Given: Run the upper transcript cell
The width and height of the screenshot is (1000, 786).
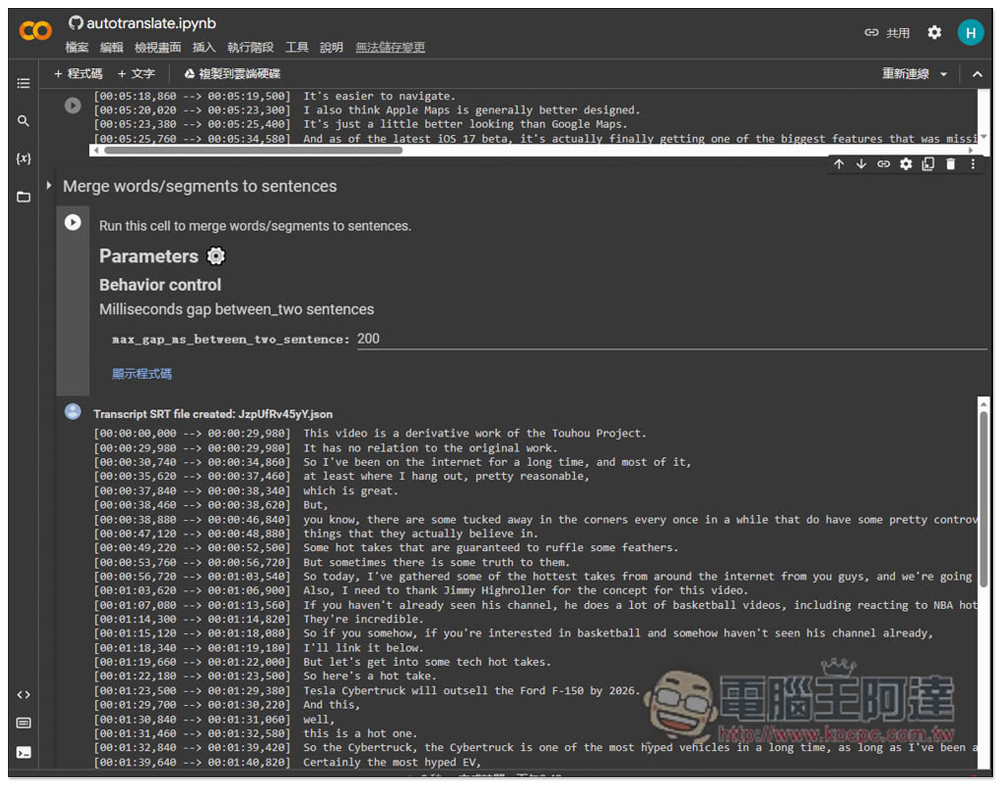Looking at the screenshot, I should [73, 105].
